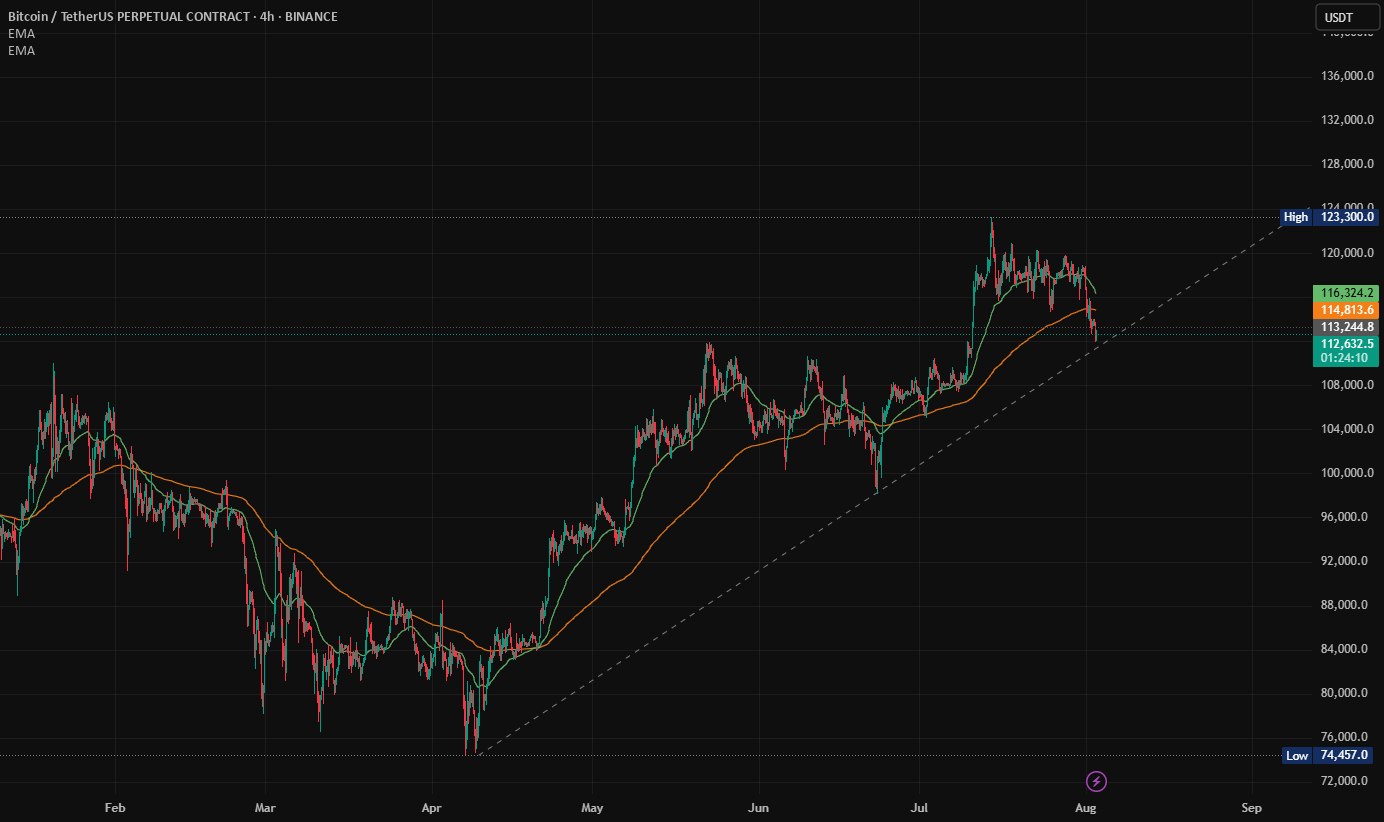Click the Sep label on time axis
The width and height of the screenshot is (1384, 822).
tap(1250, 806)
